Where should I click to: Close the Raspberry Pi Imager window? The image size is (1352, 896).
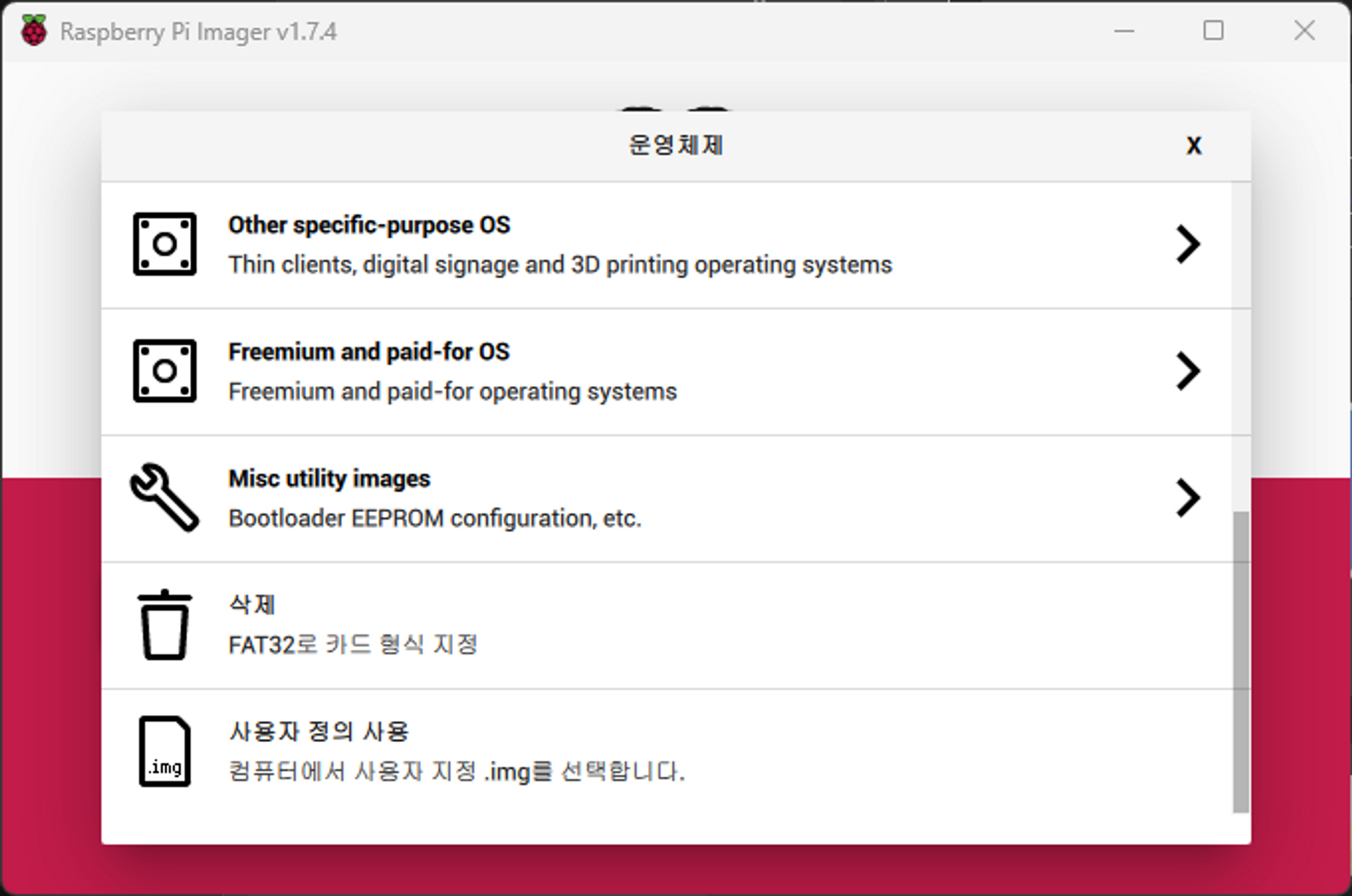point(1305,31)
